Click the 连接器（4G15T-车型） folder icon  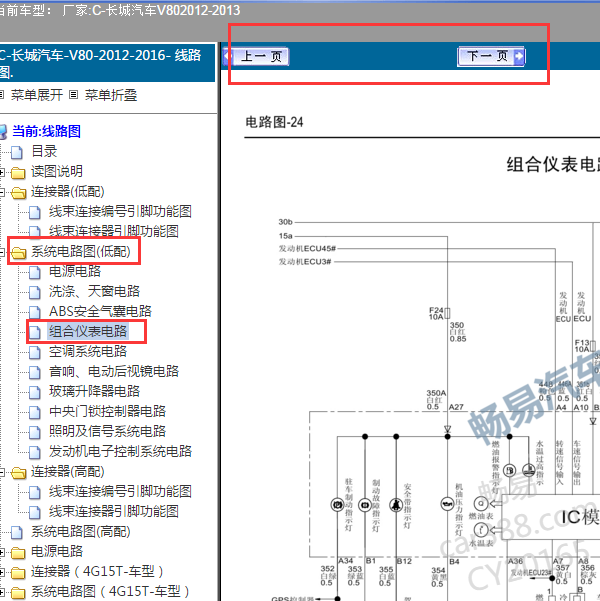tap(18, 573)
